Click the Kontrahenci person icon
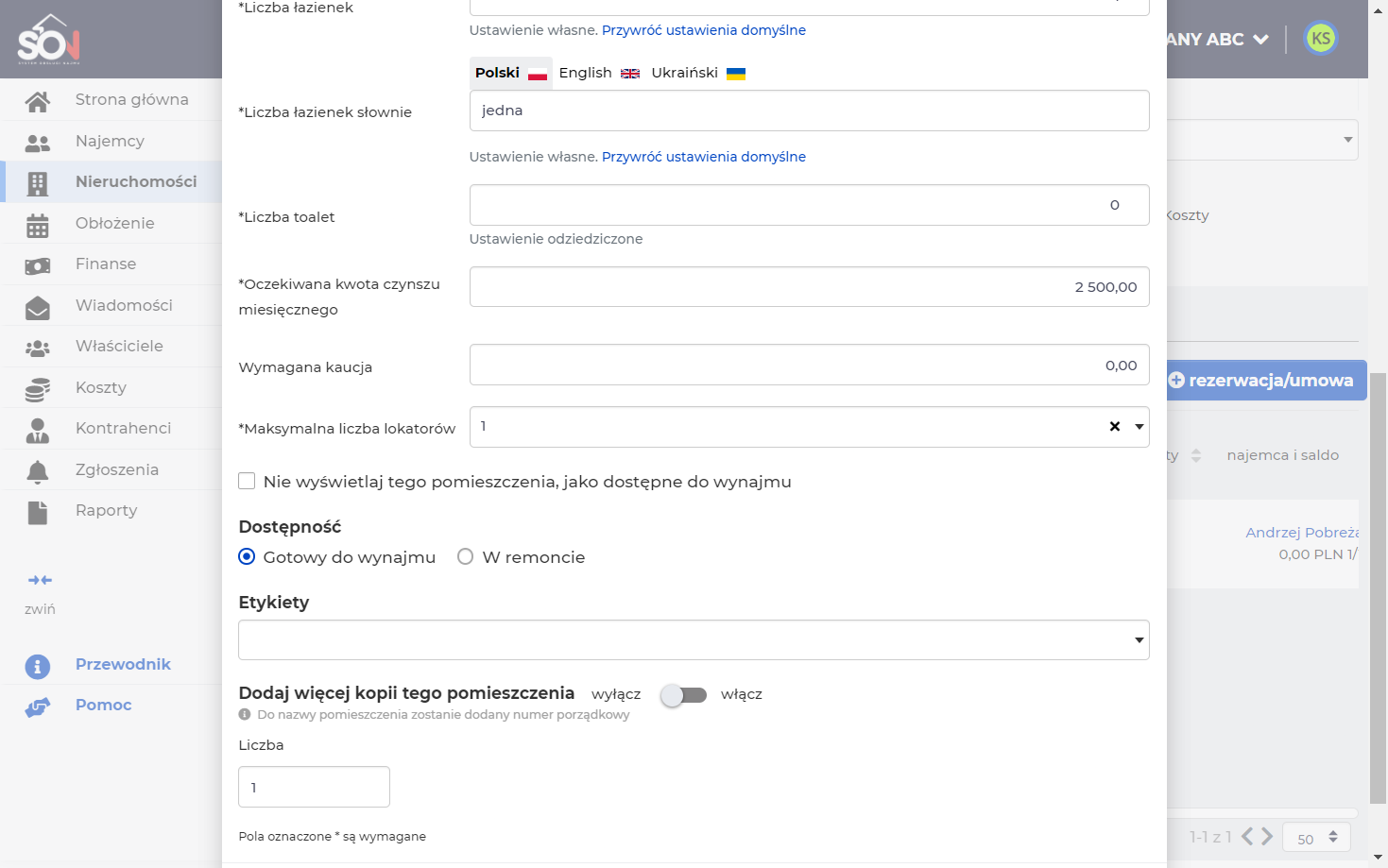1388x868 pixels. click(38, 430)
